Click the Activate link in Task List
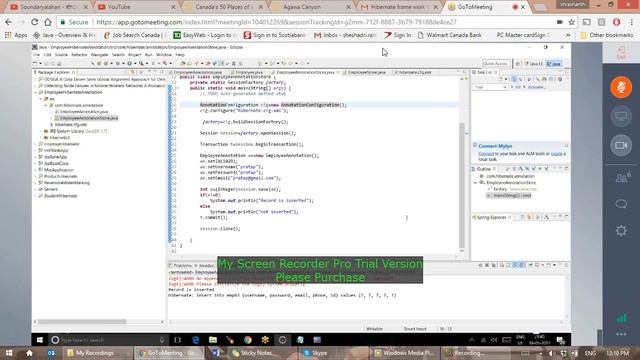The height and width of the screenshot is (360, 640). (536, 87)
